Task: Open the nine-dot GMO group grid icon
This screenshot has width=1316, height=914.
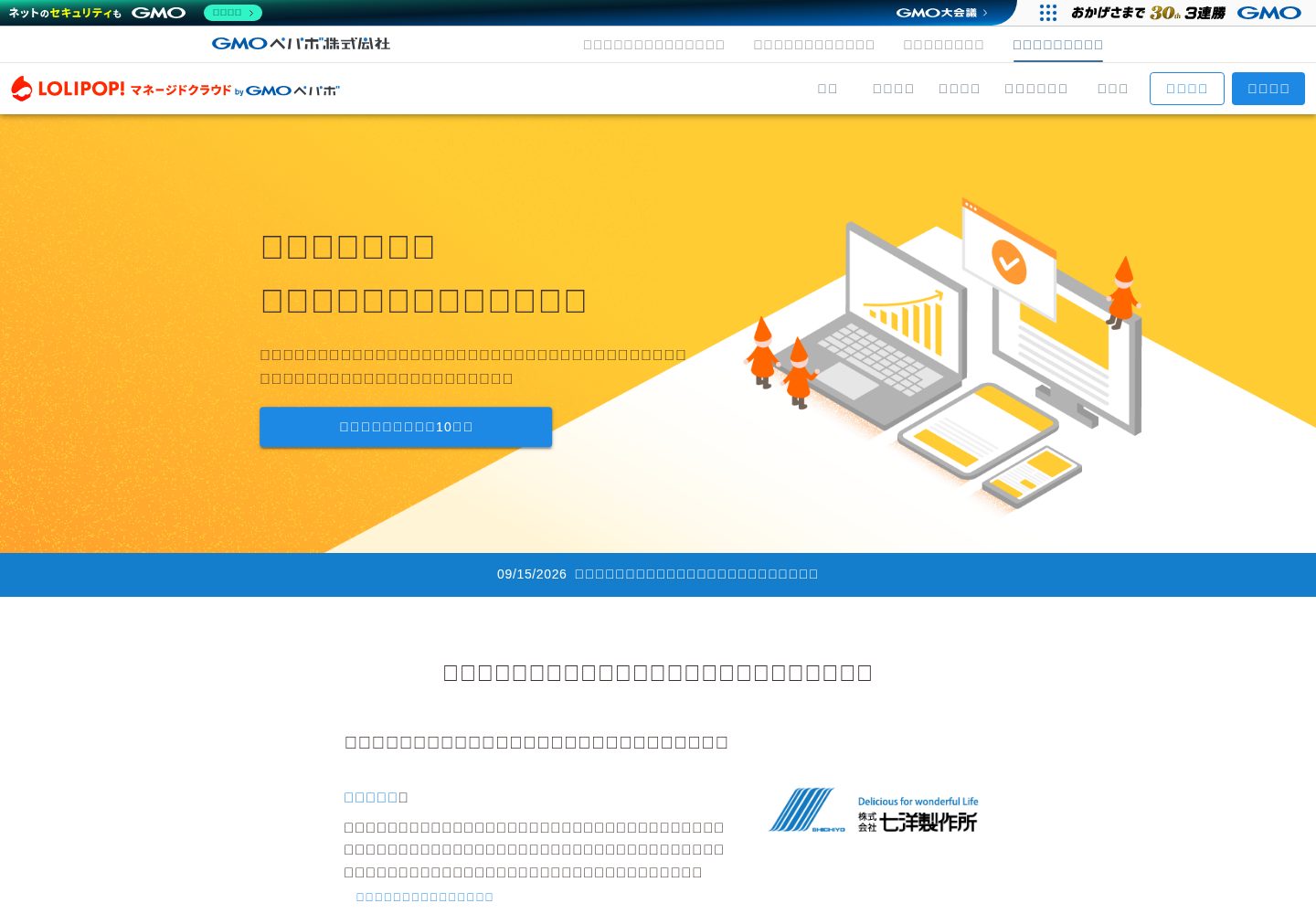Action: click(1048, 13)
